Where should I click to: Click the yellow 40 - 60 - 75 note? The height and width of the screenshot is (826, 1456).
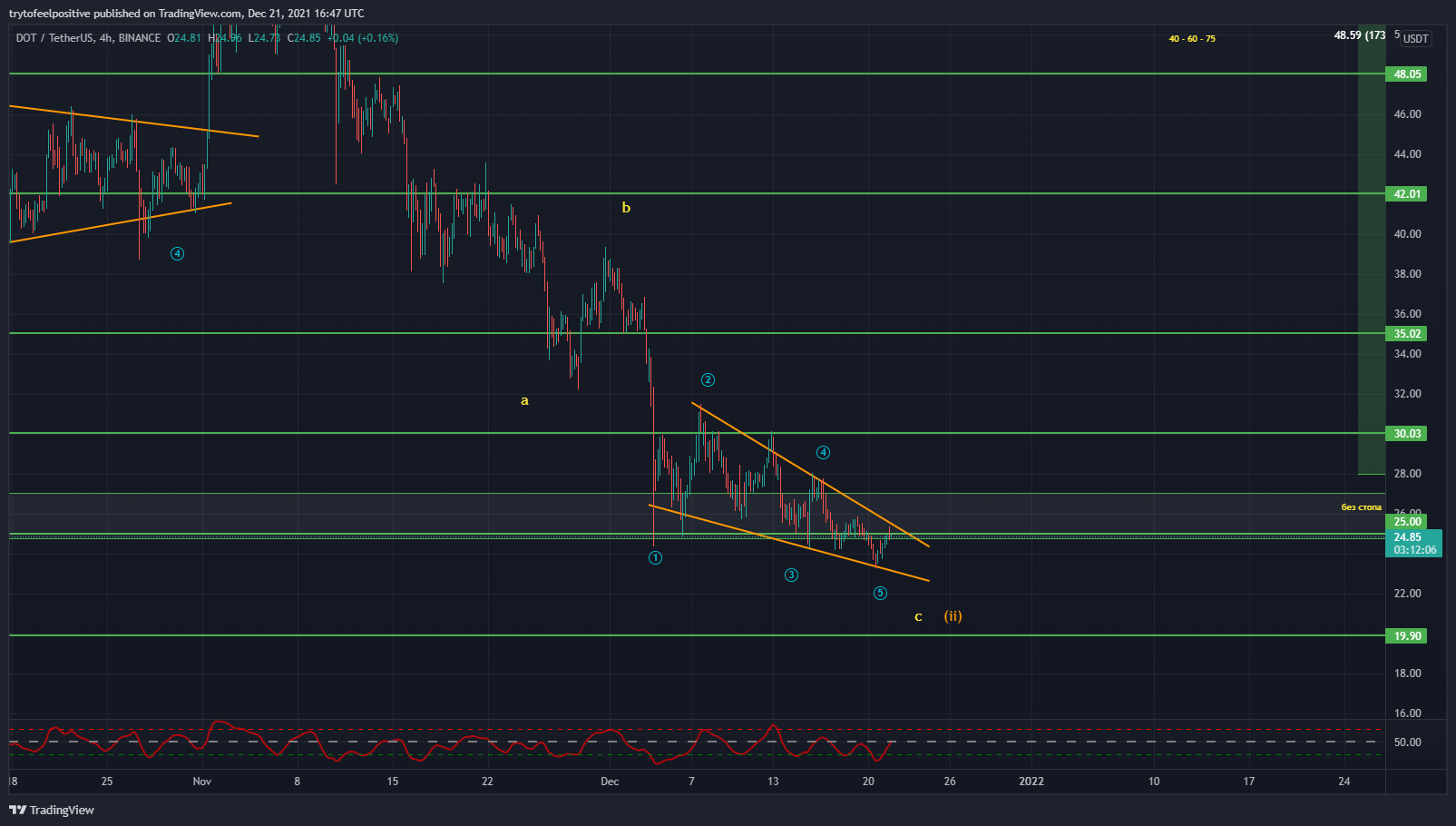coord(1192,39)
